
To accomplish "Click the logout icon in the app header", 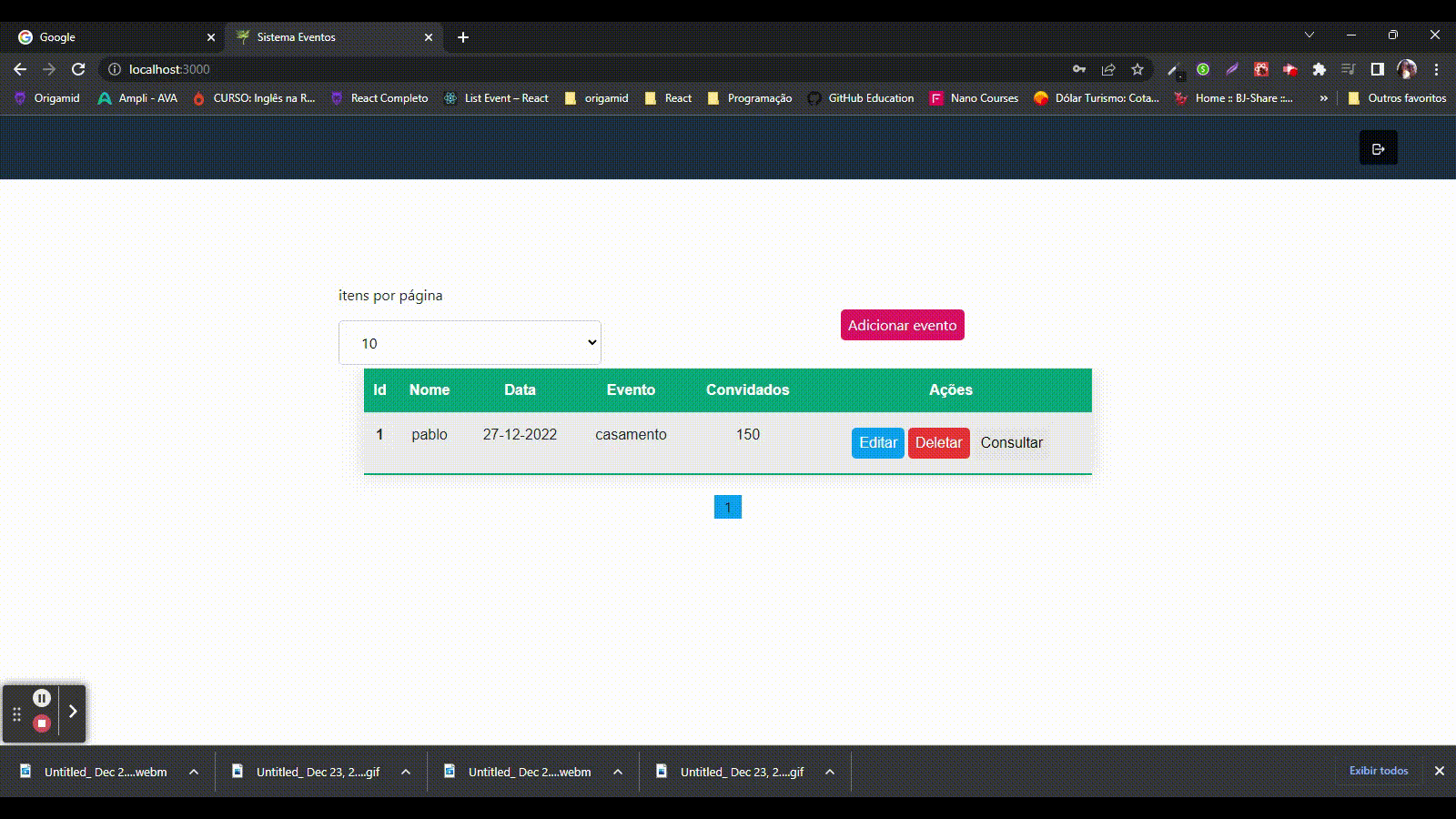I will coord(1378,147).
